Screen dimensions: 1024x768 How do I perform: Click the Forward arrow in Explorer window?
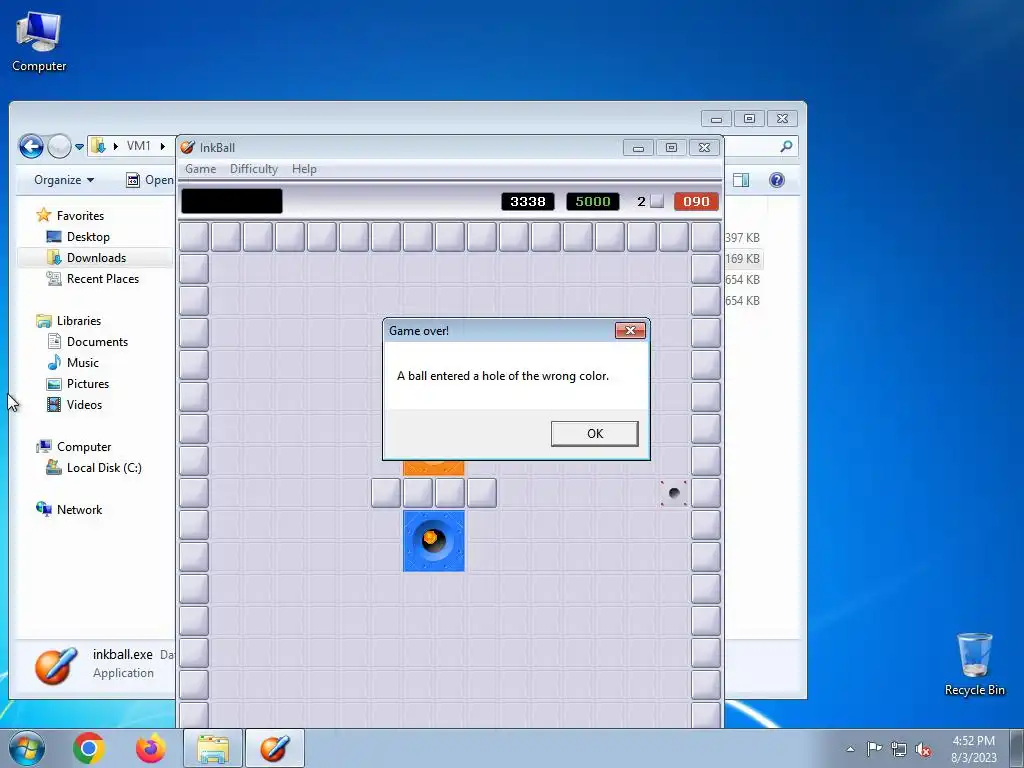tap(59, 146)
